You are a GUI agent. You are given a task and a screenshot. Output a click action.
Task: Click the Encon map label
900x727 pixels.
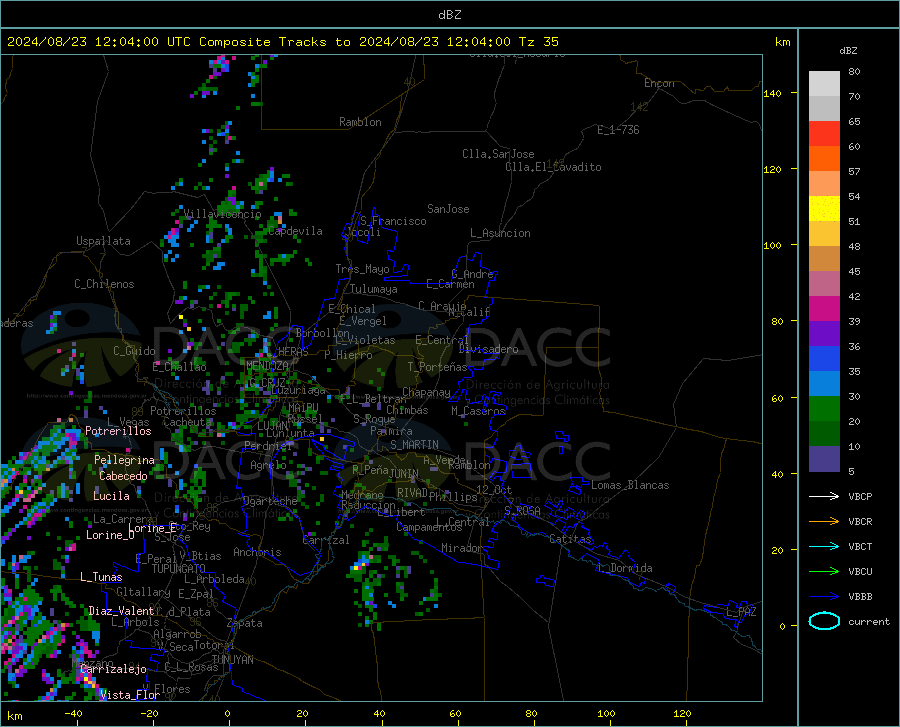659,83
